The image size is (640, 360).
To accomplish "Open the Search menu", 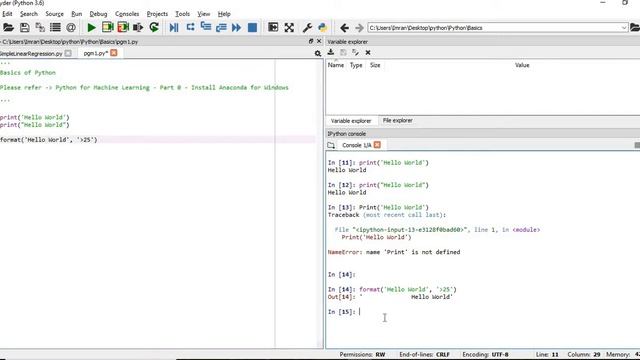I will coord(29,14).
